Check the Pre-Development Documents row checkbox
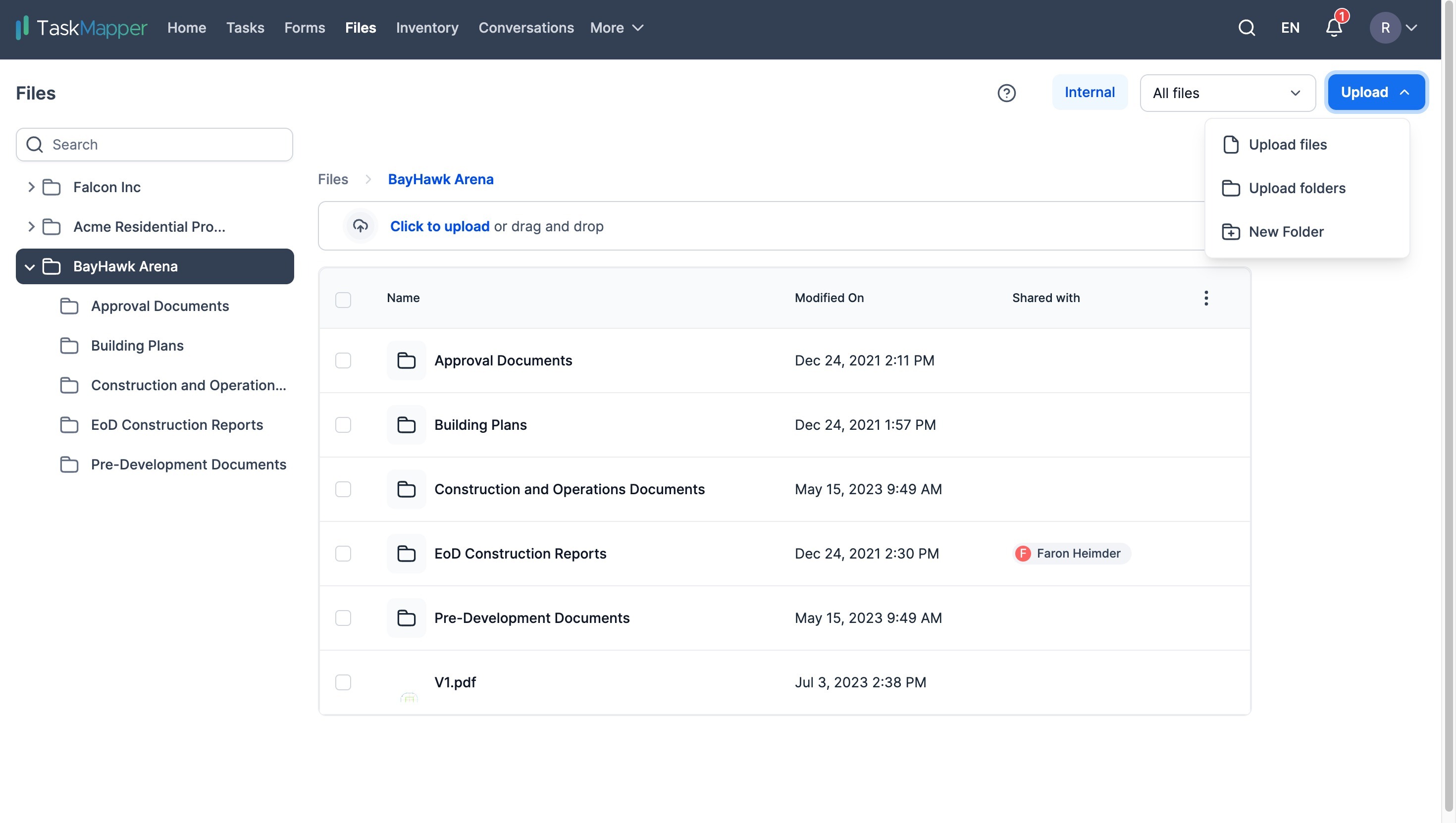The image size is (1456, 823). [343, 618]
